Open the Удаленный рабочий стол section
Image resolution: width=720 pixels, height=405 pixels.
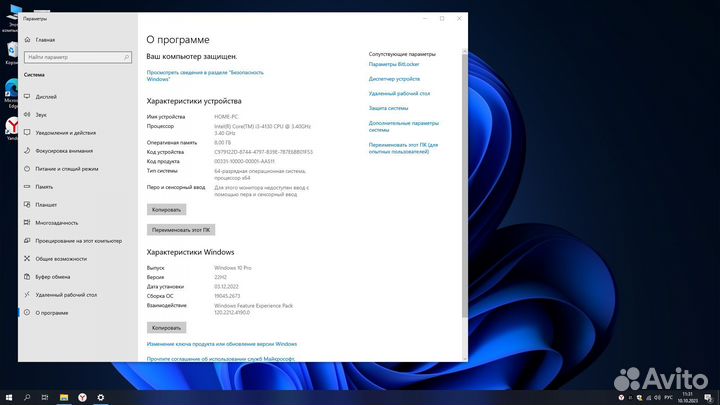(x=66, y=295)
